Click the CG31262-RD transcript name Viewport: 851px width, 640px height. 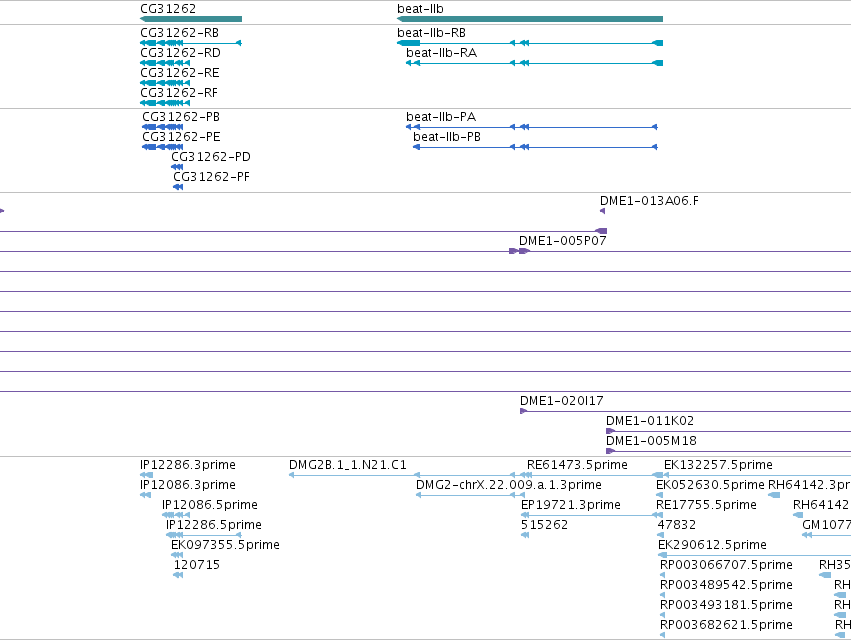click(x=180, y=53)
